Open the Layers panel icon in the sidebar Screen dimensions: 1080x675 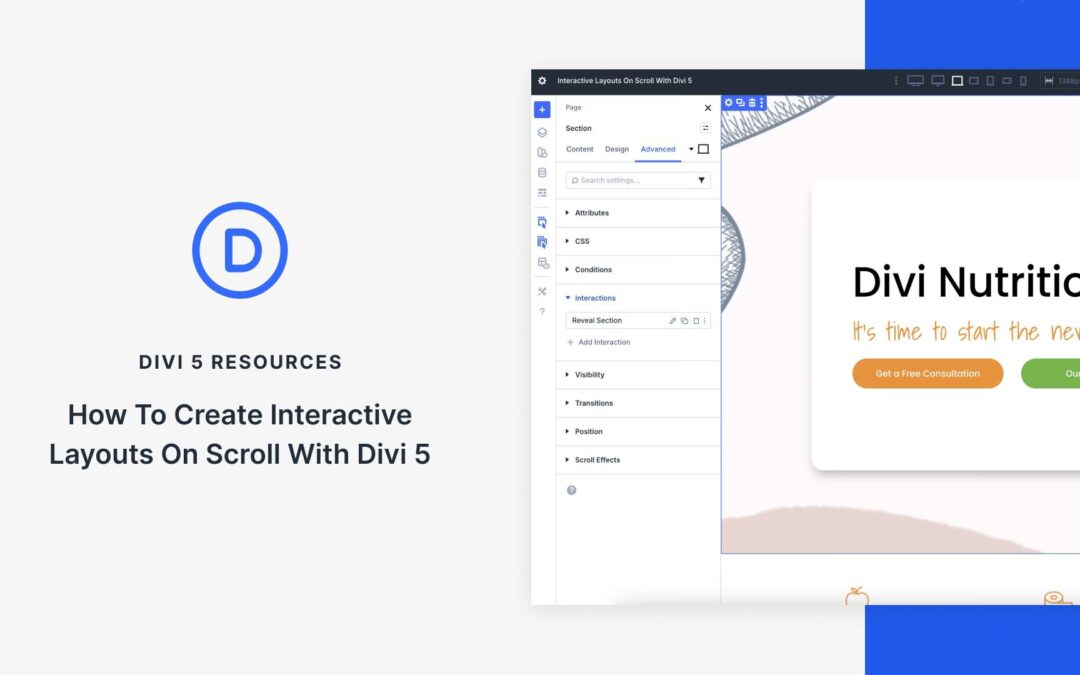(x=541, y=131)
